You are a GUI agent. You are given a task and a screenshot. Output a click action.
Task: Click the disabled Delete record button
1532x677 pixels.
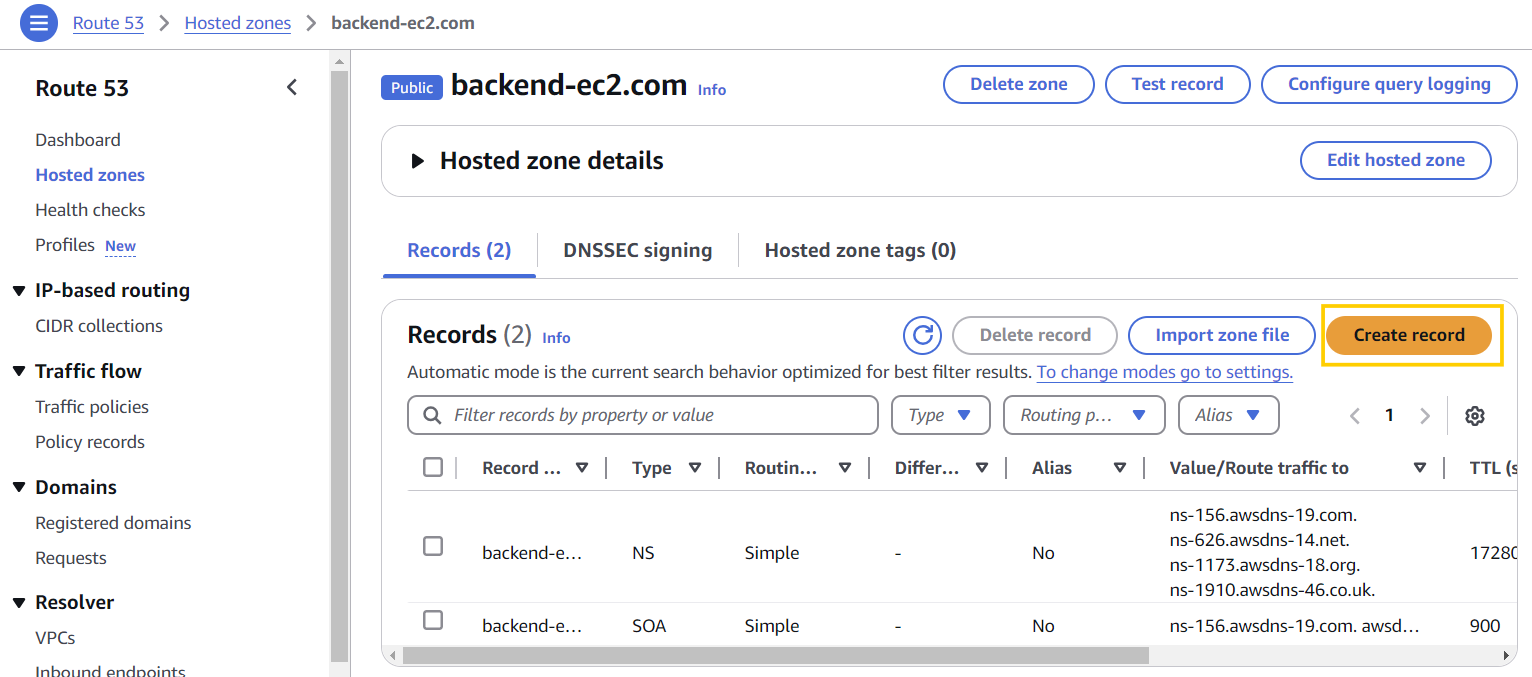tap(1035, 335)
